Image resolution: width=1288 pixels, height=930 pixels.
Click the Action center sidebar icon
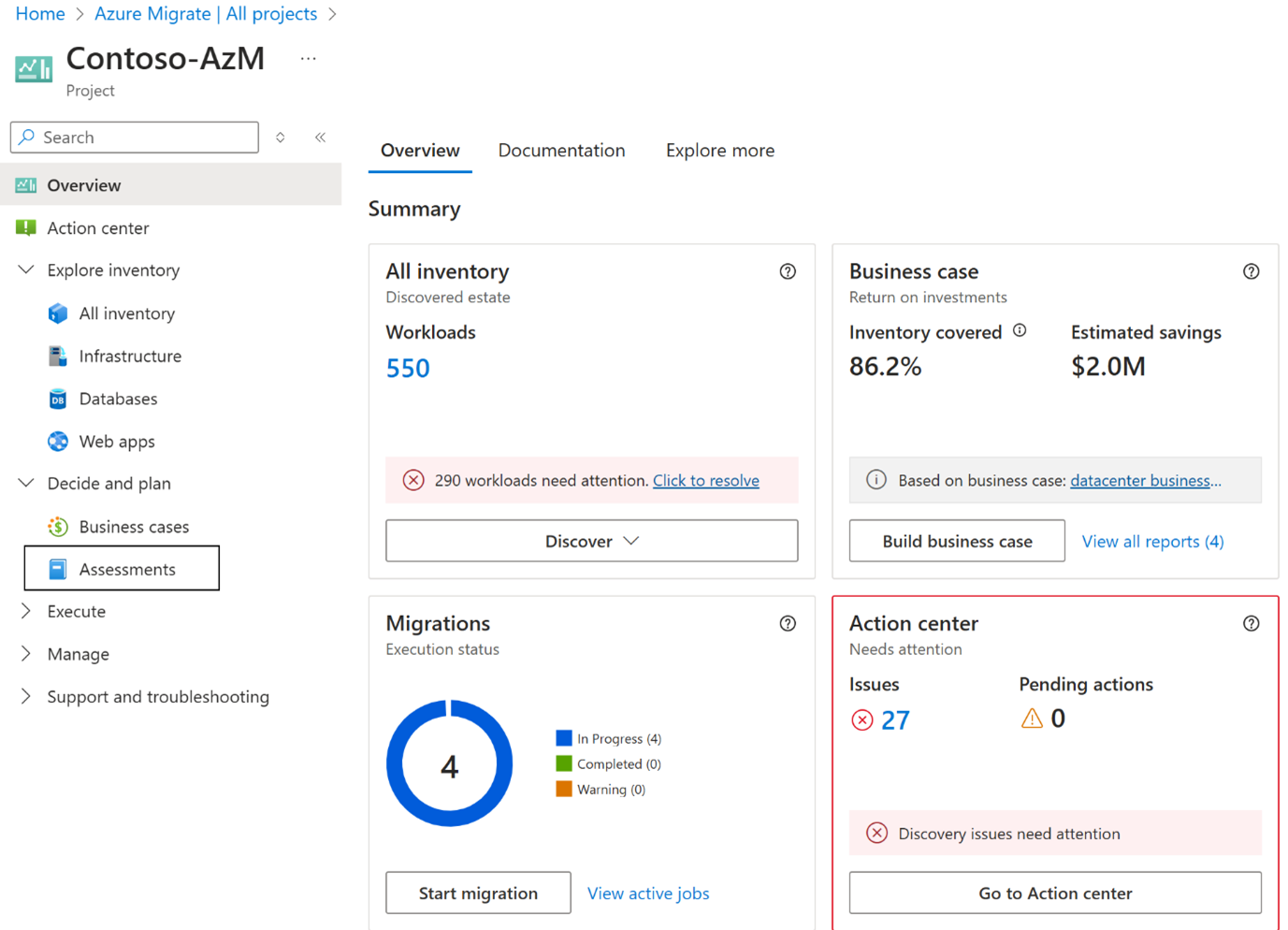pos(26,228)
